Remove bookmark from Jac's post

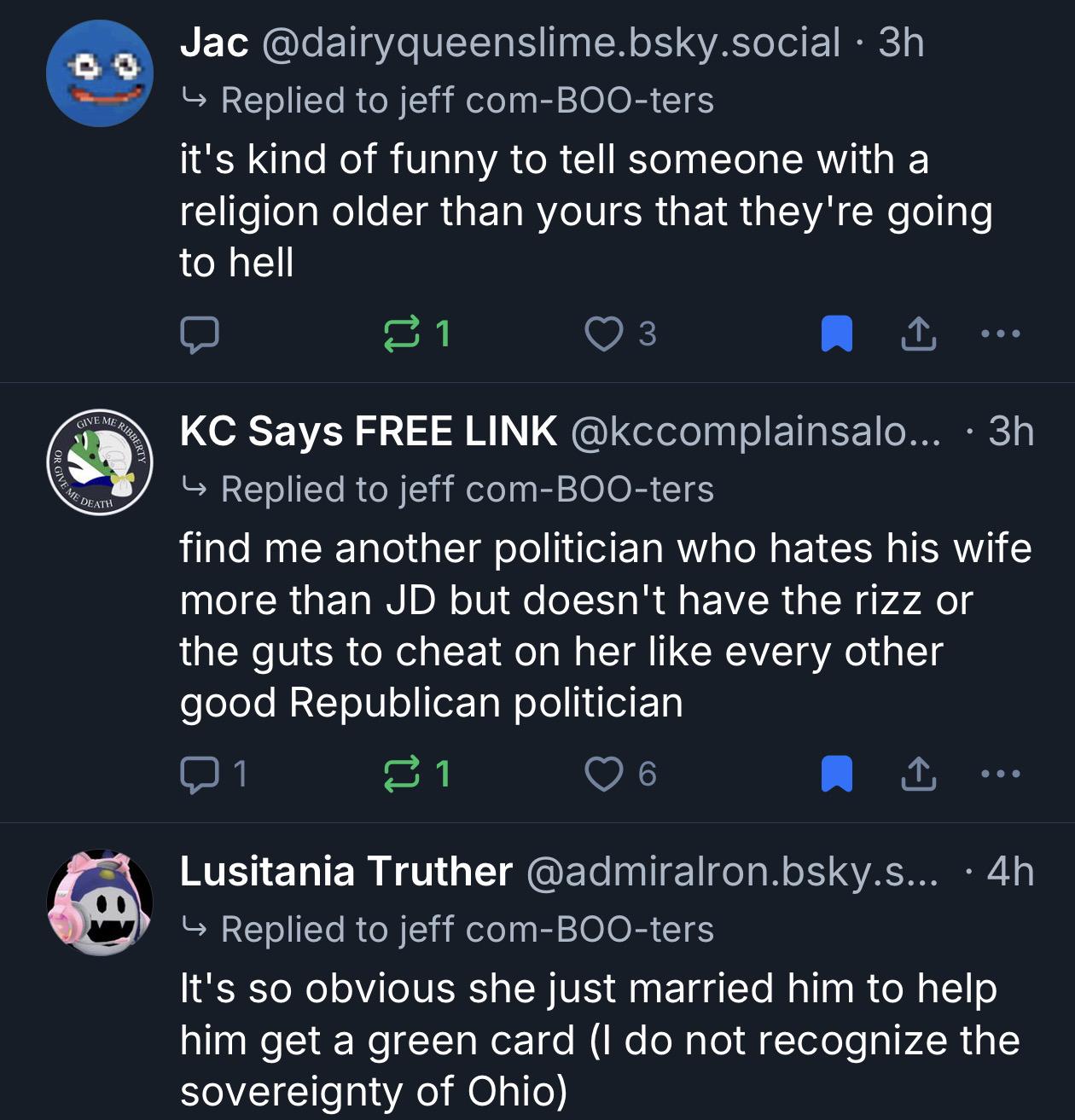click(836, 334)
